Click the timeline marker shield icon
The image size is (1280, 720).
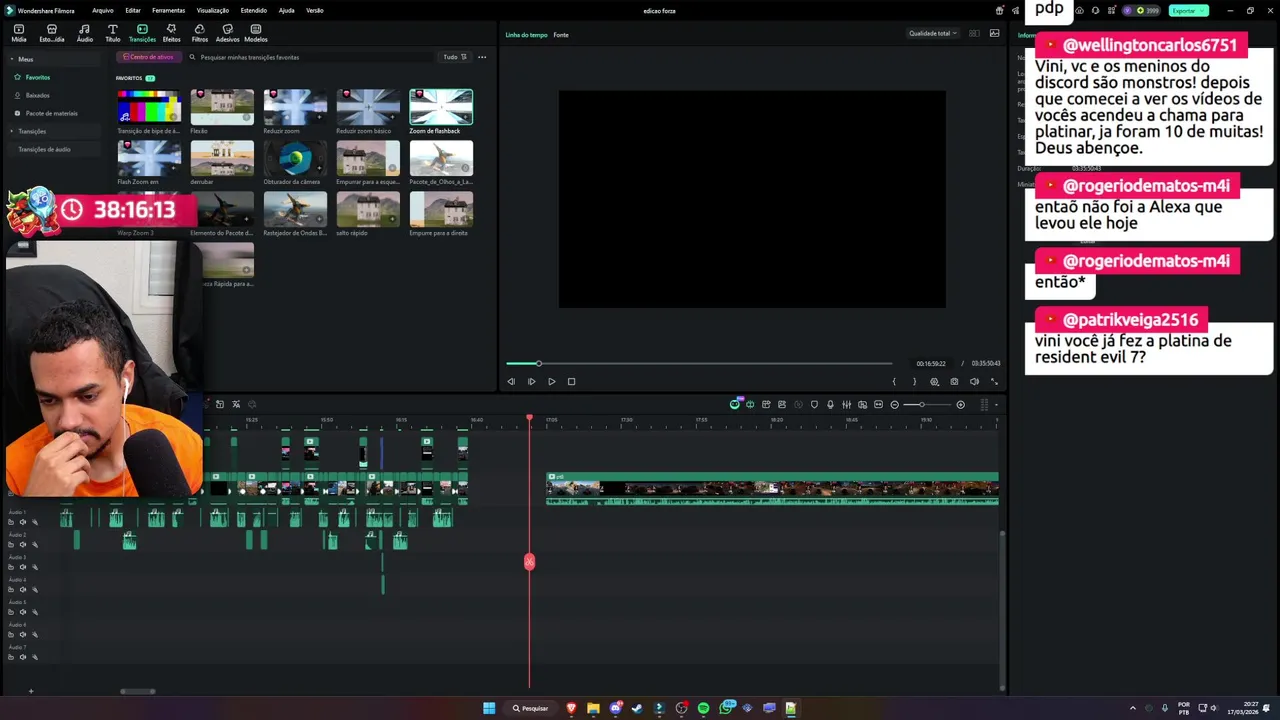(814, 404)
